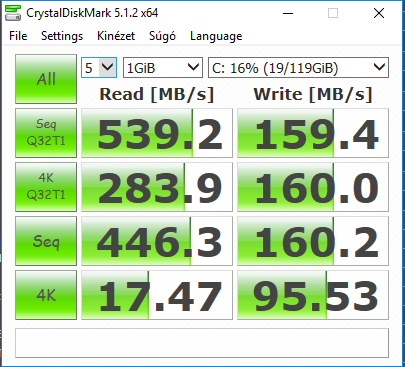Expand the 1GiB test size dropdown
Image resolution: width=405 pixels, height=367 pixels.
[163, 68]
